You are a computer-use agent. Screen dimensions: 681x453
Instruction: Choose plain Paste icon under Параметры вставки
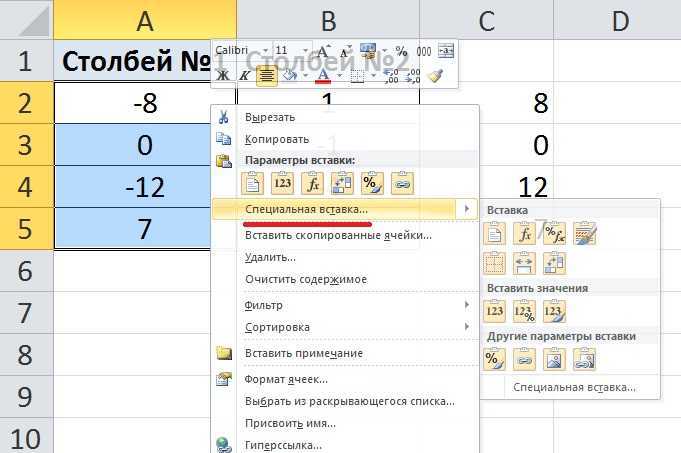[252, 183]
